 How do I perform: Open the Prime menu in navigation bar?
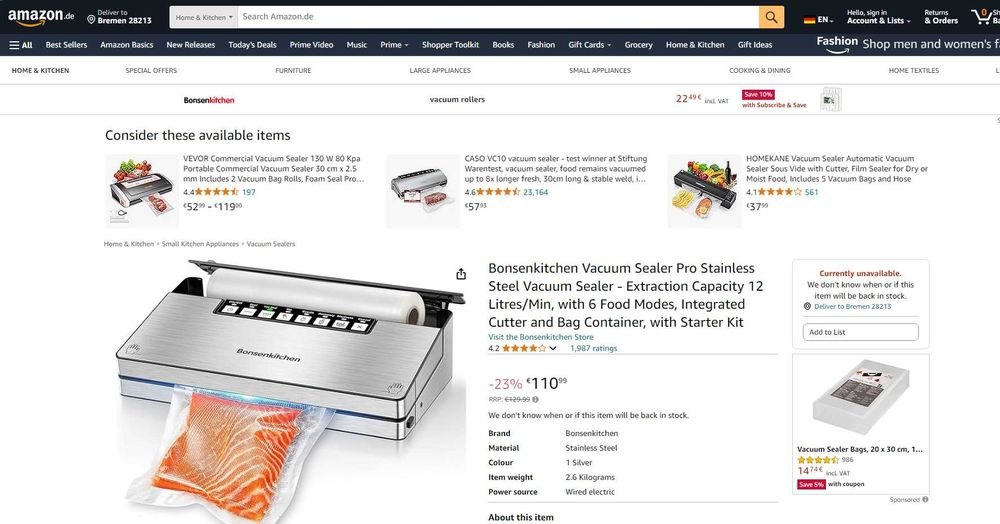394,45
